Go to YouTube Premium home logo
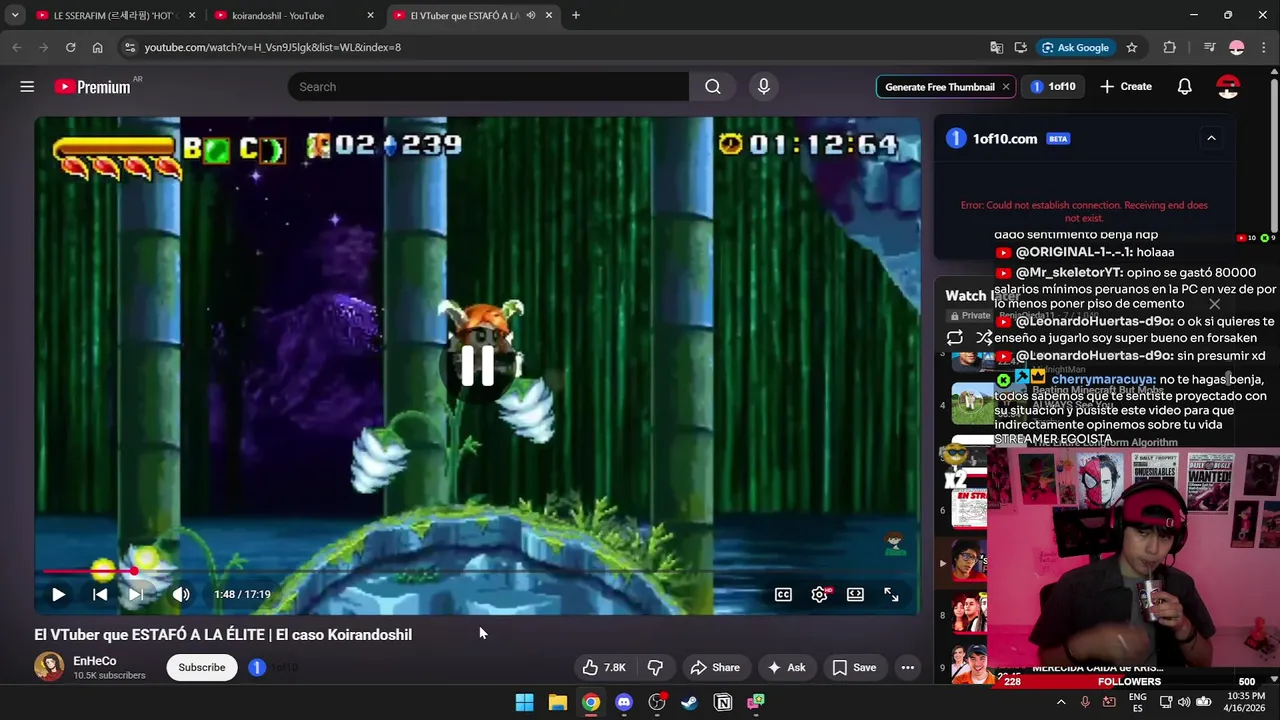The image size is (1280, 720). 93,87
